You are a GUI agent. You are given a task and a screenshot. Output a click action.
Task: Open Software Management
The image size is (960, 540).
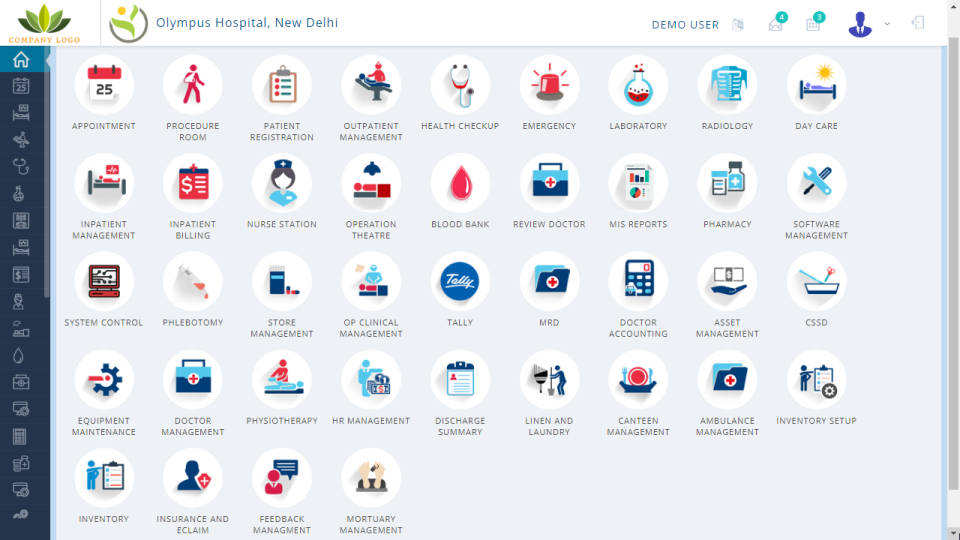tap(816, 183)
